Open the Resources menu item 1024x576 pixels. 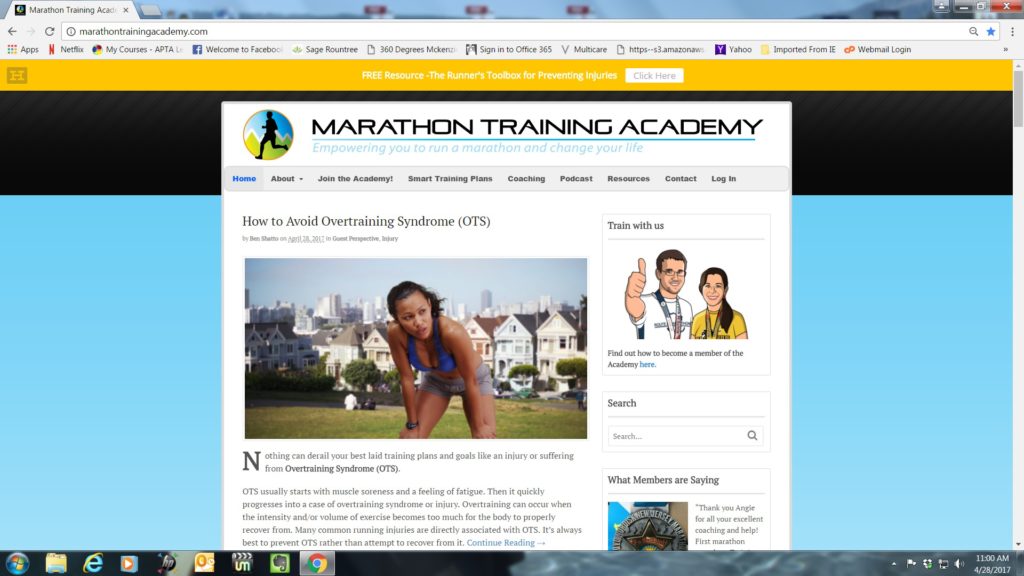click(x=628, y=178)
